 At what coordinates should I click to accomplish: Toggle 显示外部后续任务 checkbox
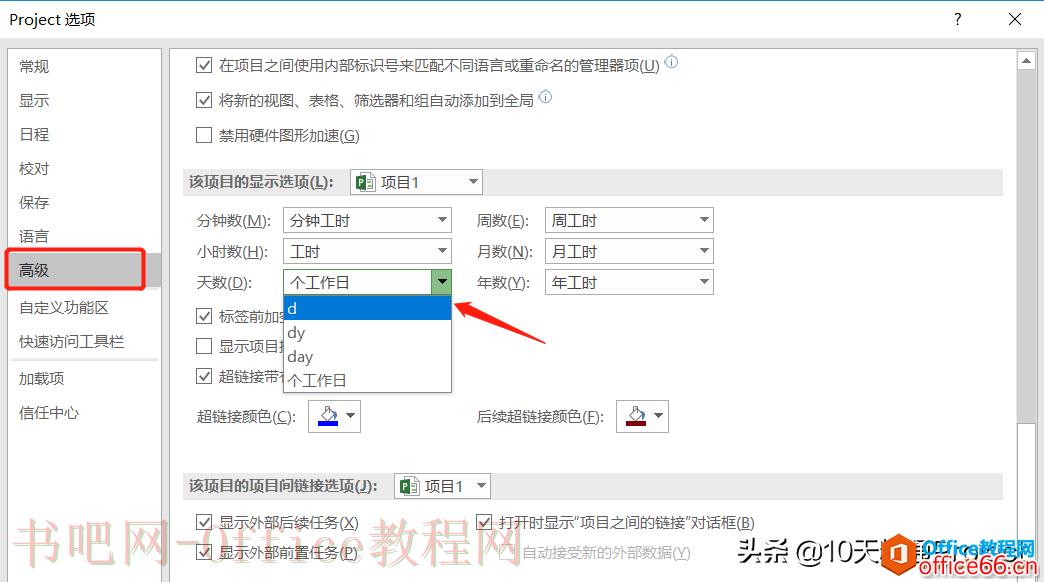pos(204,523)
